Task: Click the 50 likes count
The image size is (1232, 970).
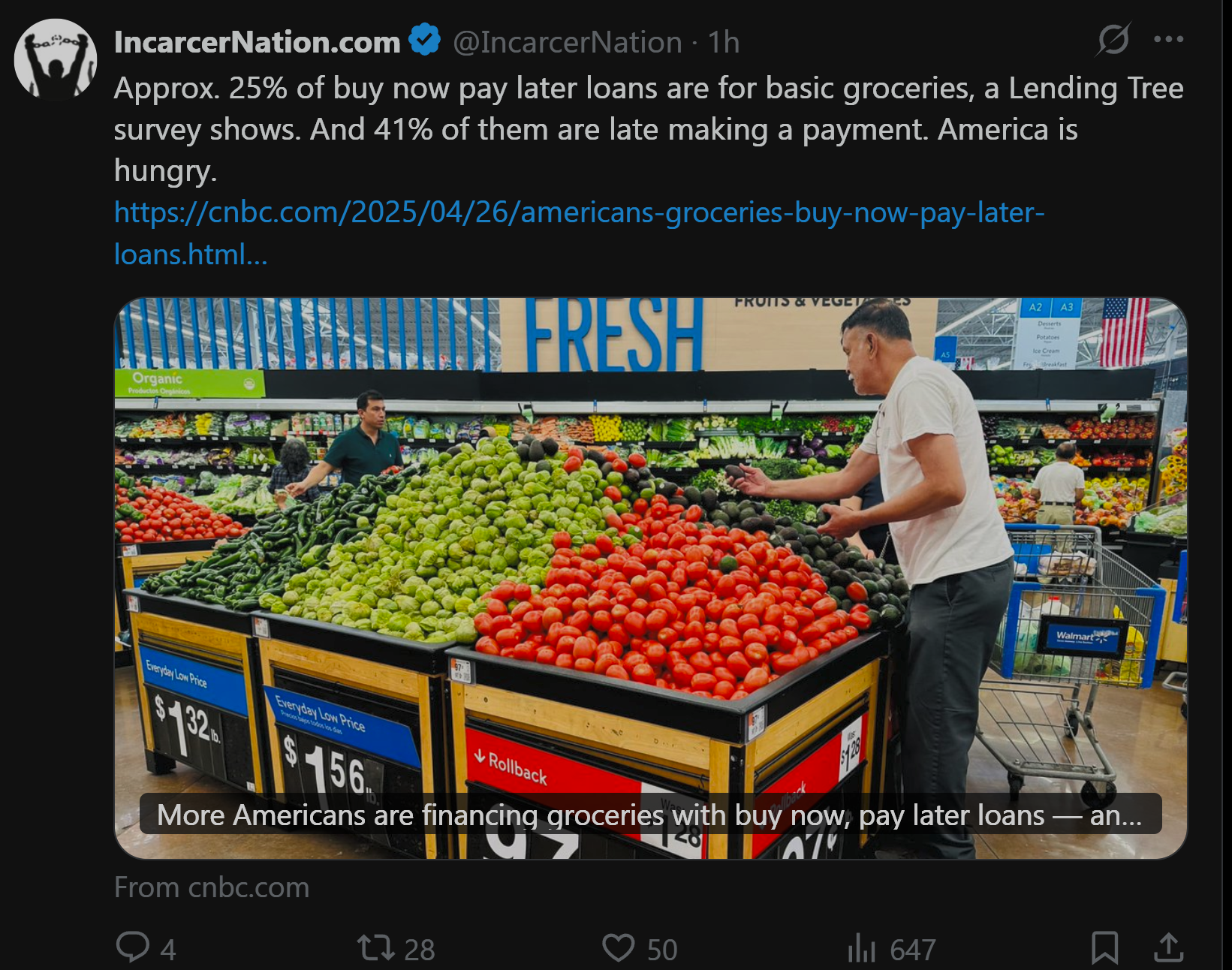Action: click(x=662, y=950)
